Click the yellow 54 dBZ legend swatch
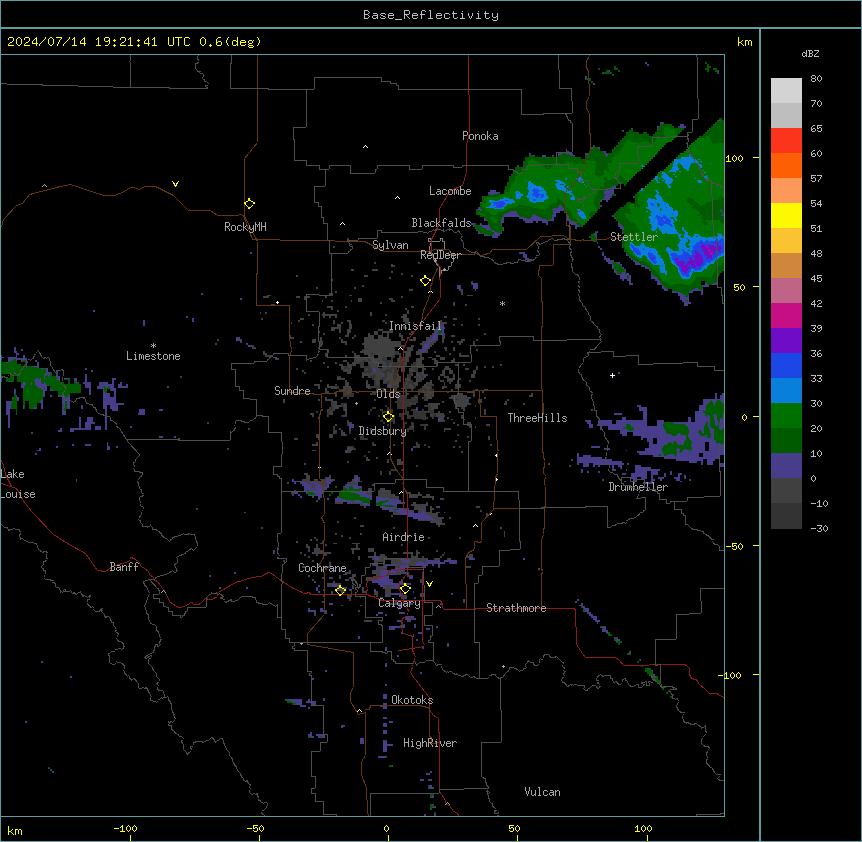 pos(786,215)
